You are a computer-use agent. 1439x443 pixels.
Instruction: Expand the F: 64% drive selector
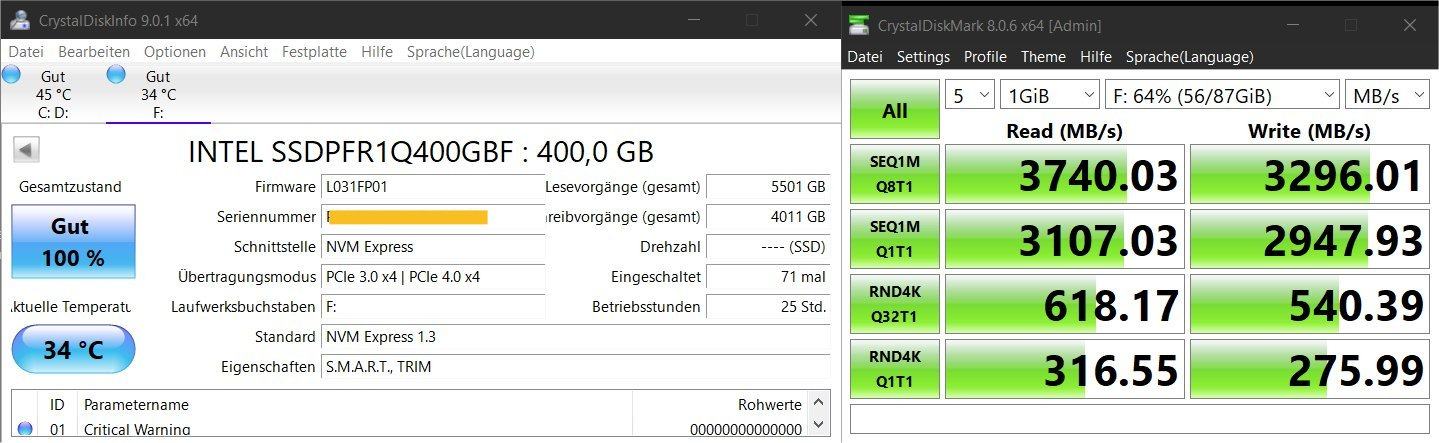(x=1222, y=96)
